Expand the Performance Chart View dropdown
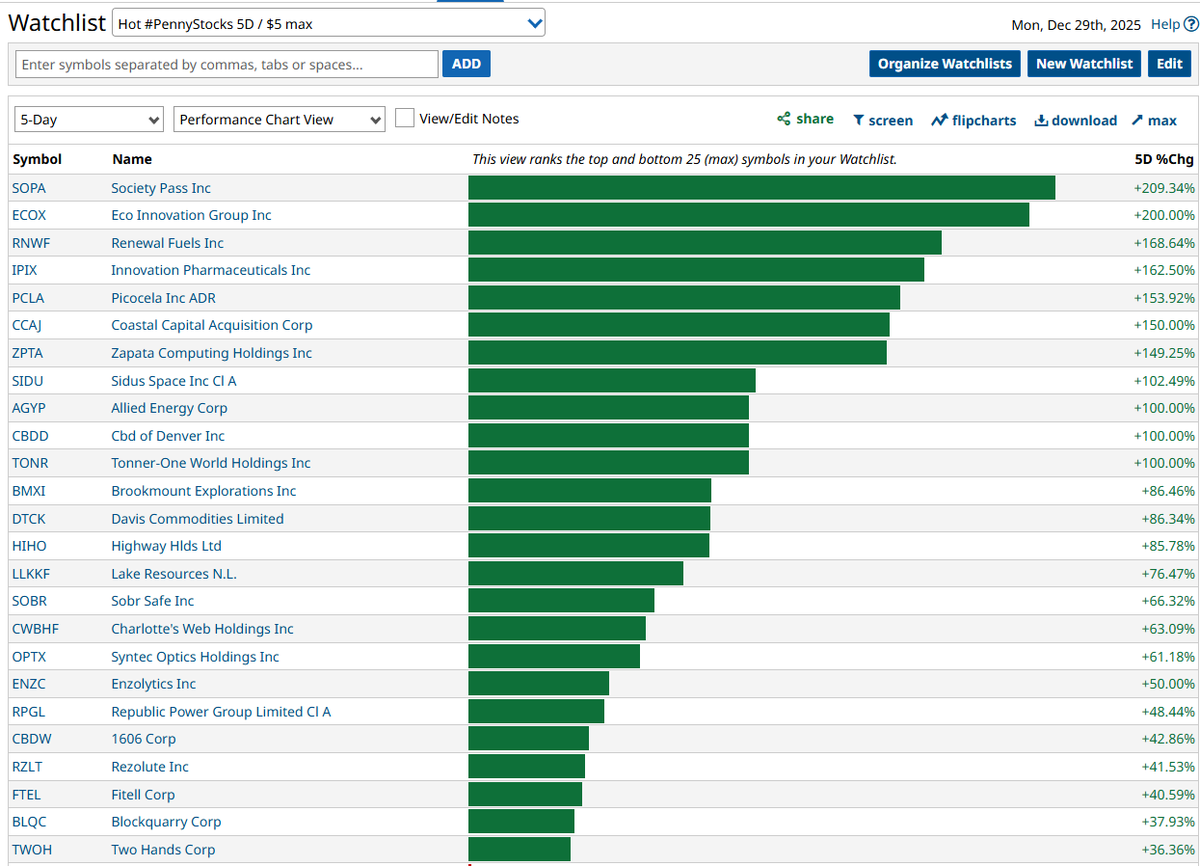Image resolution: width=1200 pixels, height=866 pixels. tap(279, 118)
